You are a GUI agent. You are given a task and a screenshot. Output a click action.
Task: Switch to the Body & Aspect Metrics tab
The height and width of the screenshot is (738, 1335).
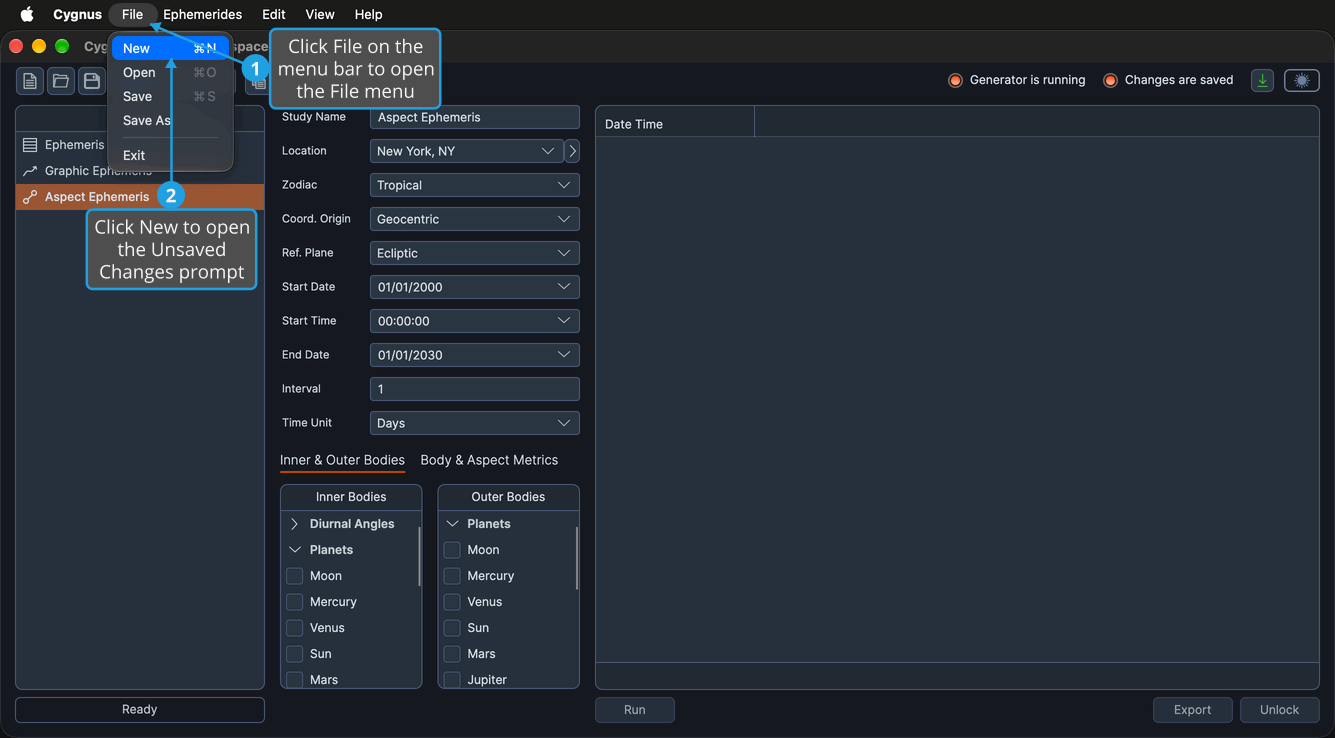point(489,460)
